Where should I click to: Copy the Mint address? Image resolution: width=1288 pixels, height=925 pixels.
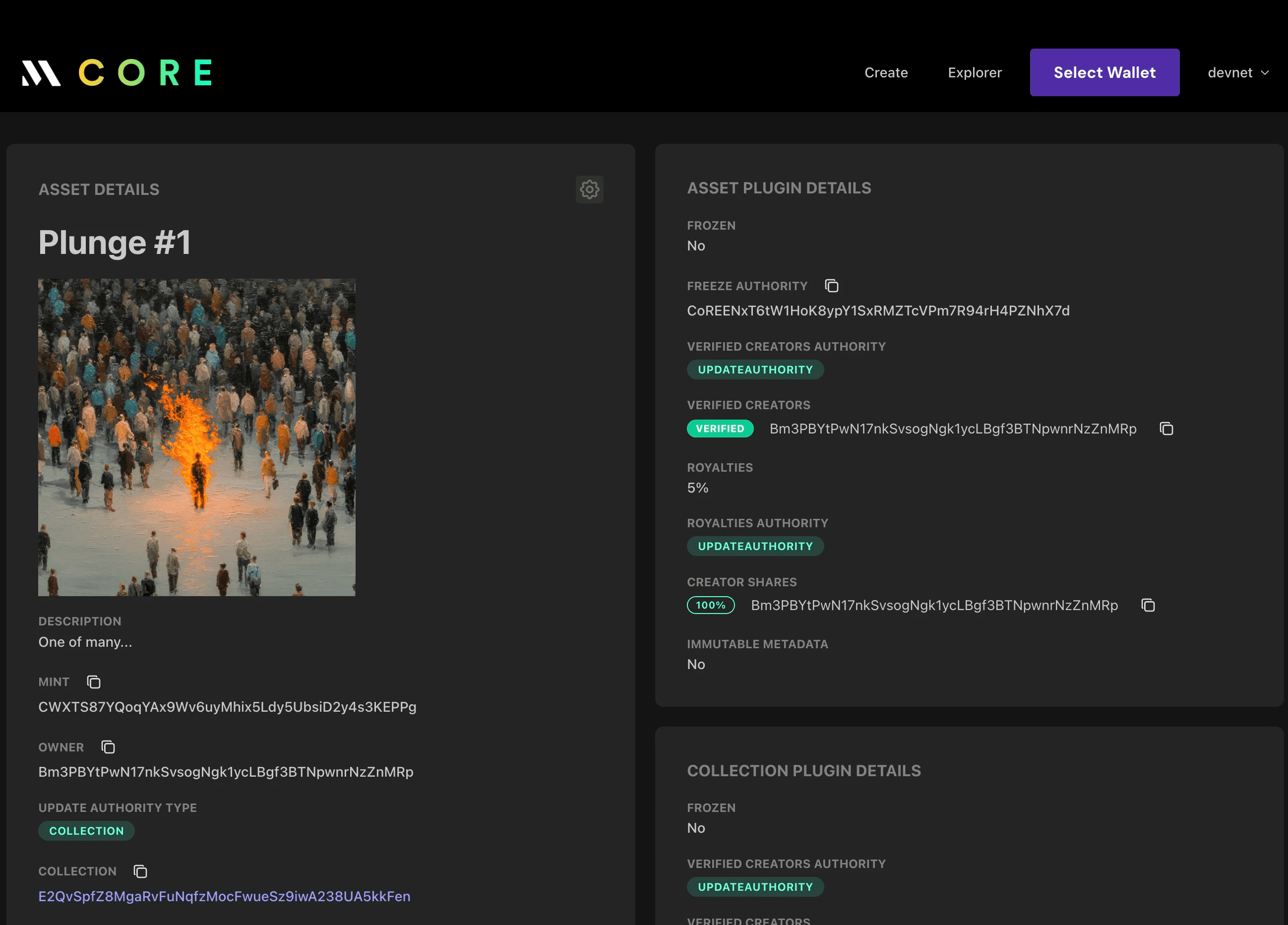point(94,682)
